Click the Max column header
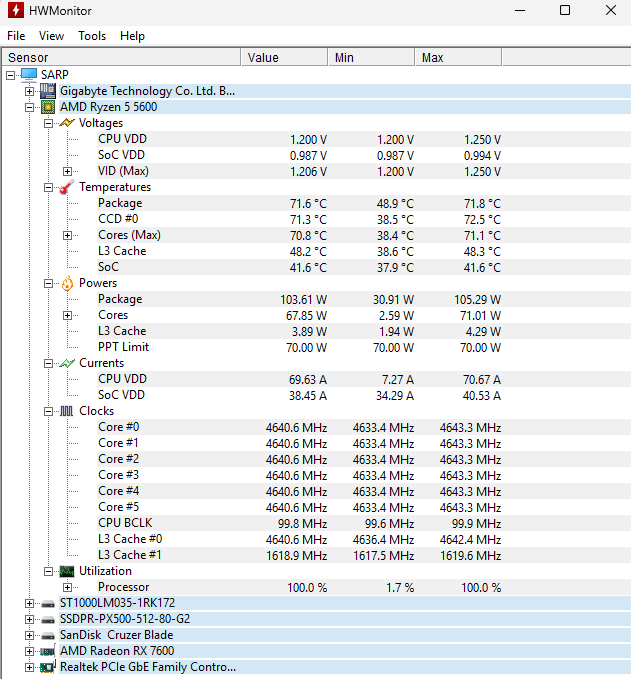This screenshot has width=631, height=679. (459, 58)
